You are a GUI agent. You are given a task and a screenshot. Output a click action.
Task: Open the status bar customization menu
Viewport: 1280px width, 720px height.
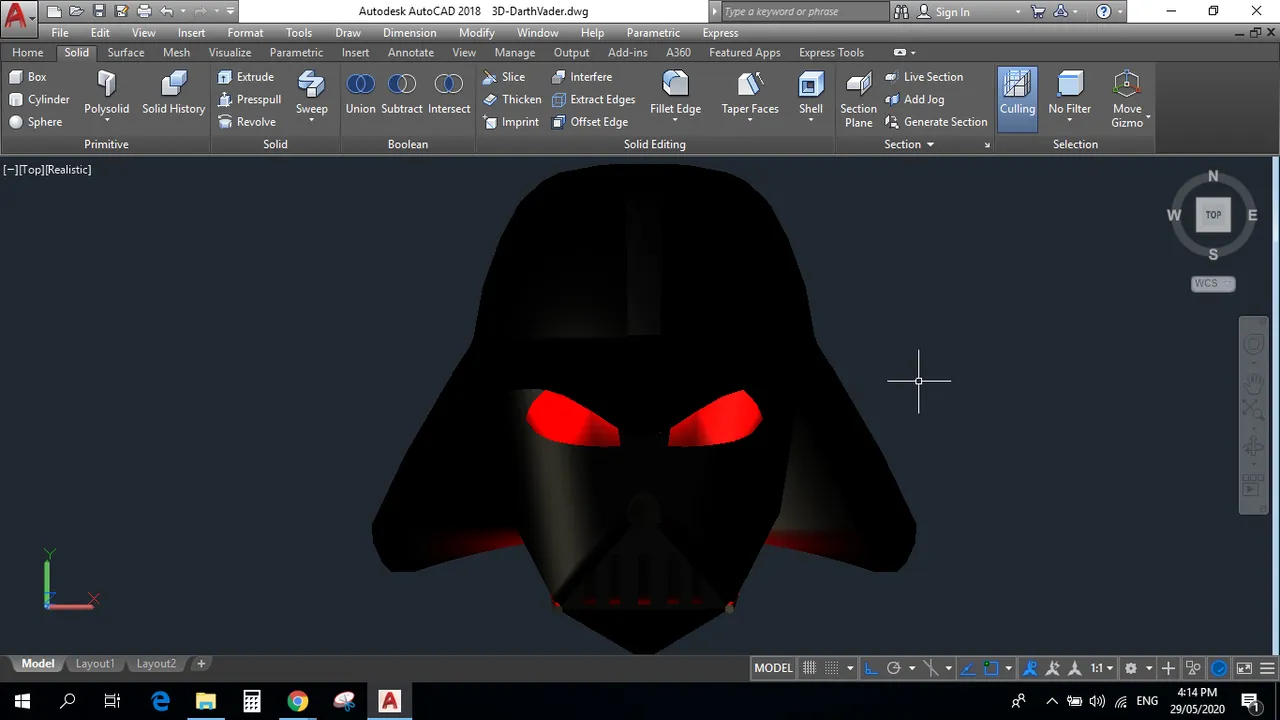point(1267,668)
